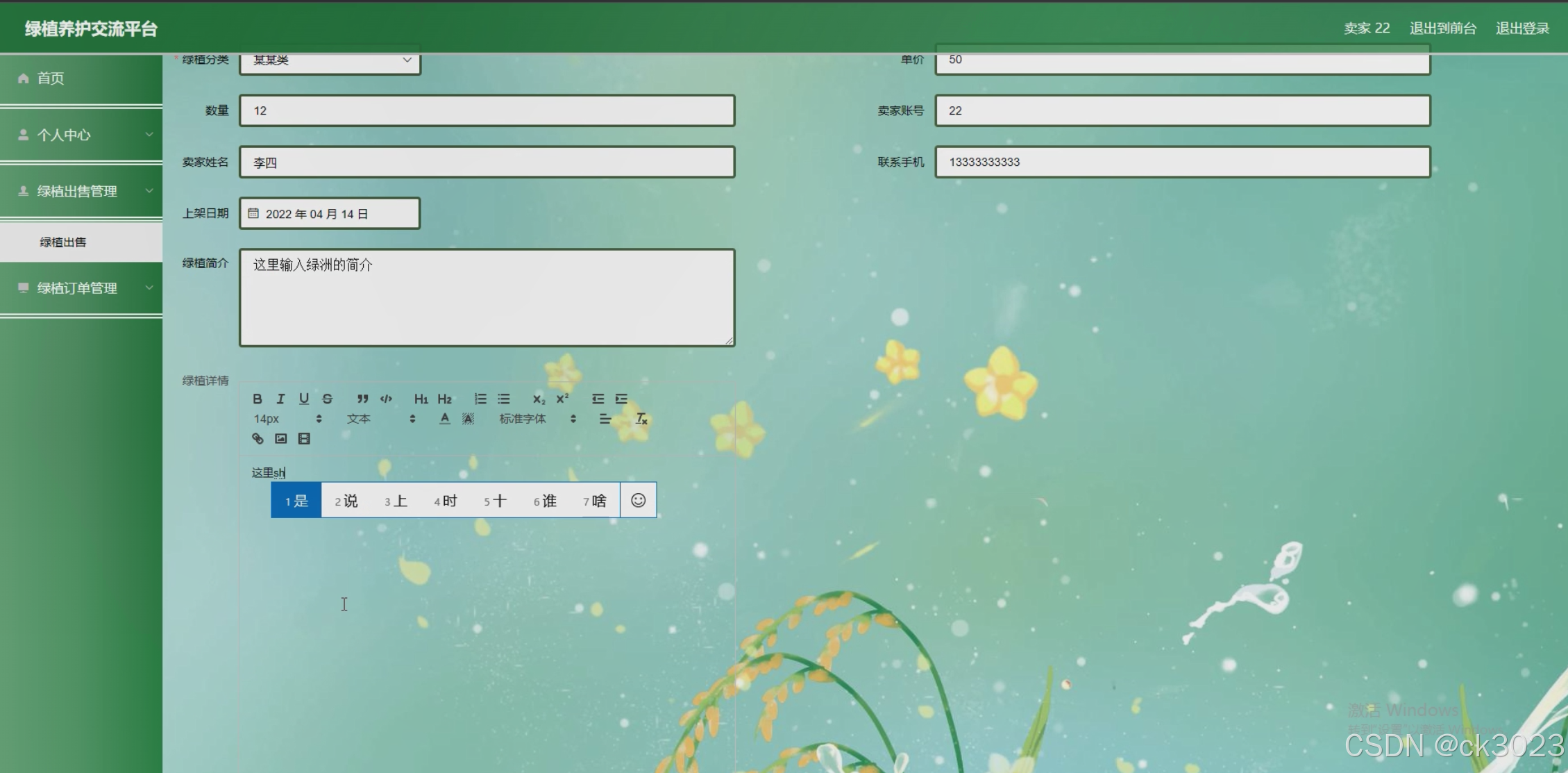The image size is (1568, 773).
Task: Click the code block icon
Action: coord(386,399)
